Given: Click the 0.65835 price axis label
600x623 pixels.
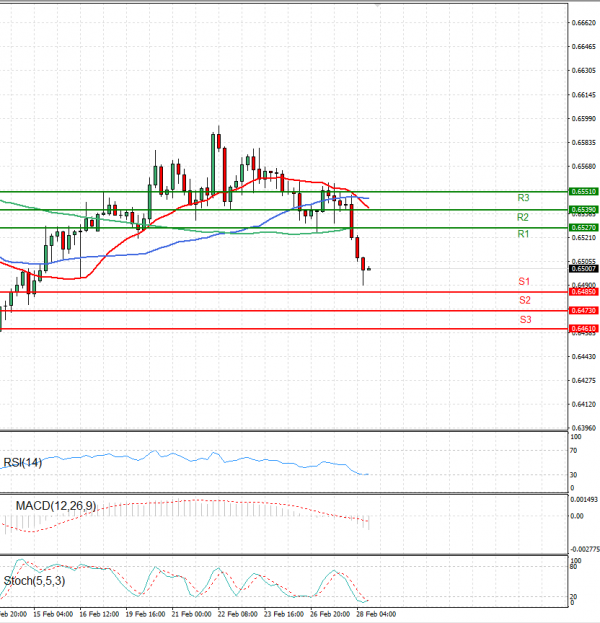Looking at the screenshot, I should (584, 143).
